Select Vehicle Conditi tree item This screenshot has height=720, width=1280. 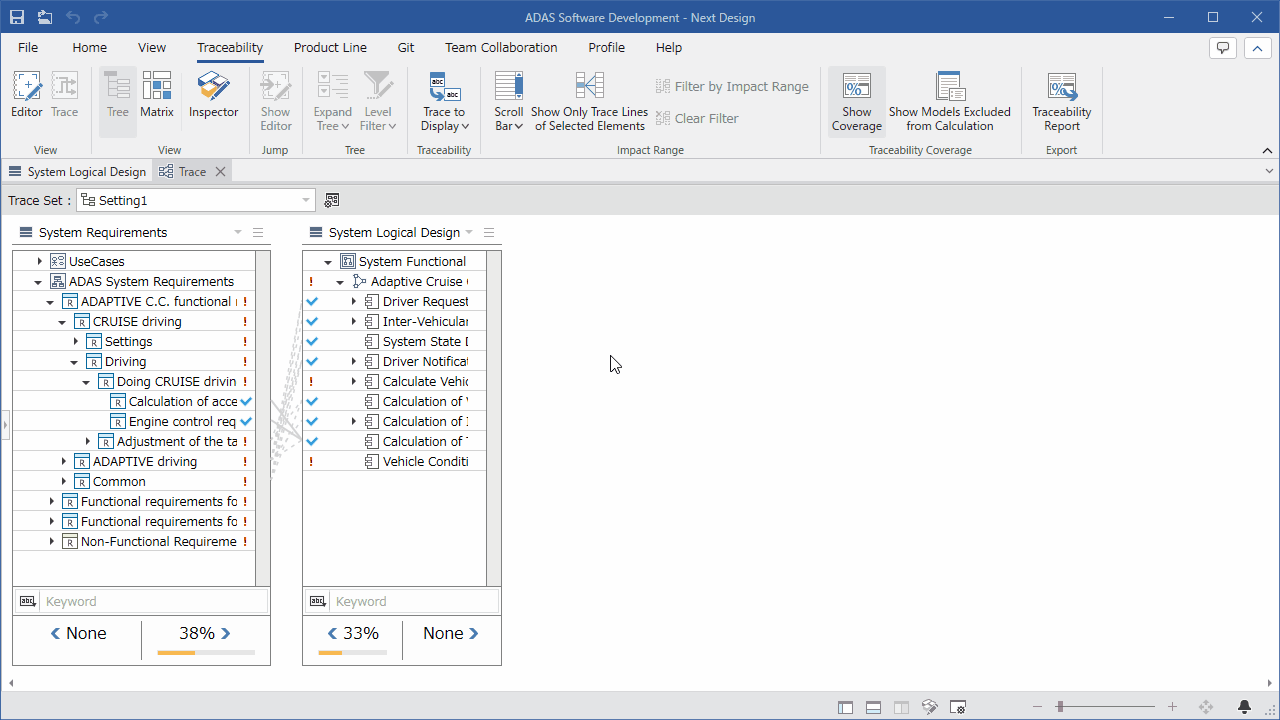point(425,461)
